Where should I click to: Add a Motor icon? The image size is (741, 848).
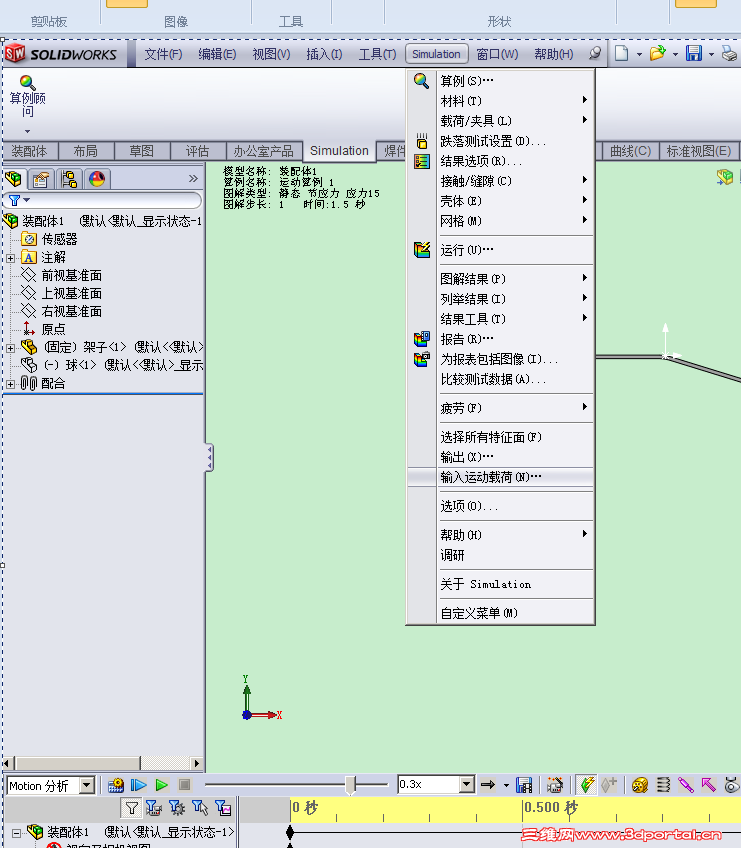pyautogui.click(x=640, y=785)
